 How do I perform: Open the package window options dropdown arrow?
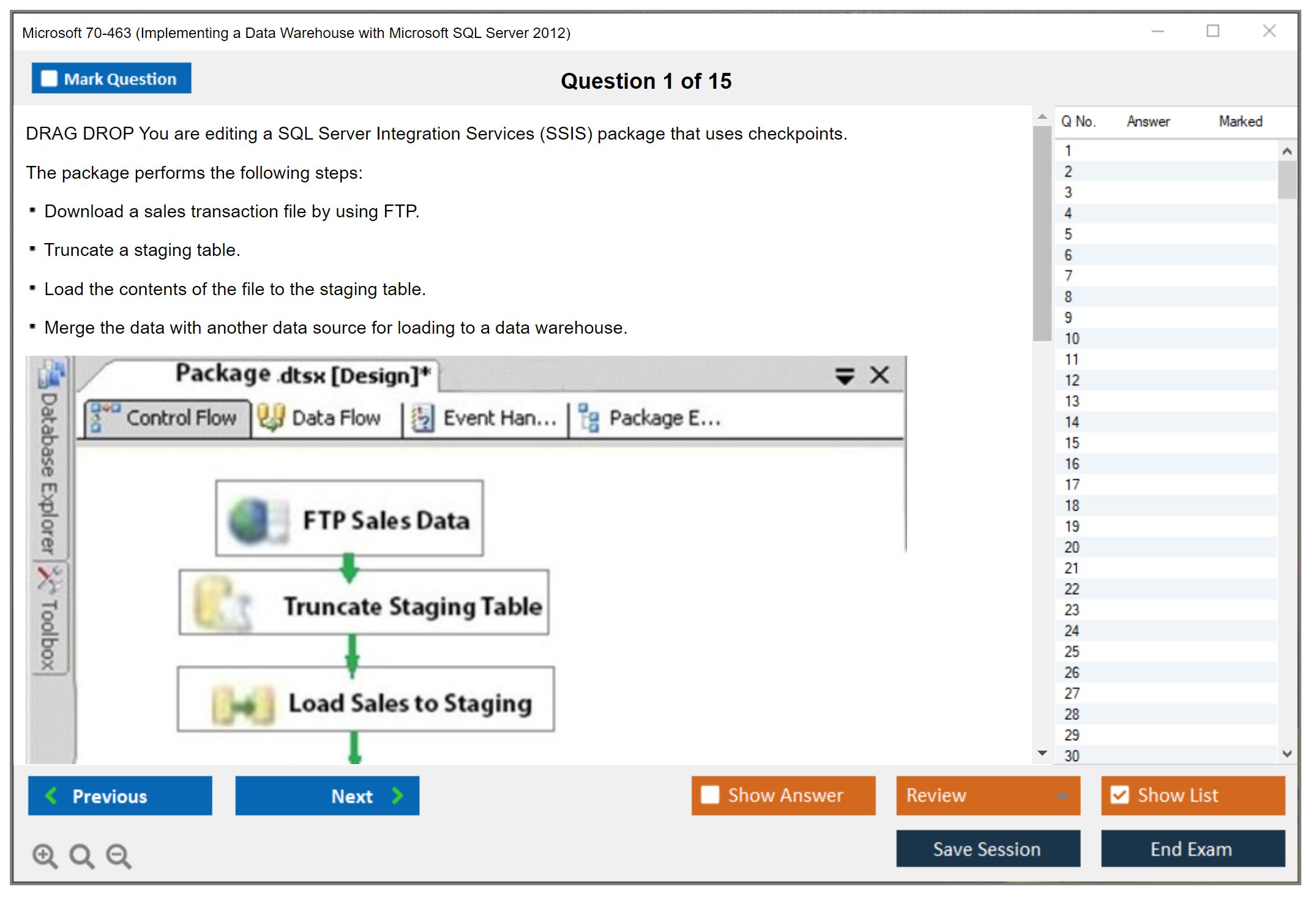pos(845,375)
